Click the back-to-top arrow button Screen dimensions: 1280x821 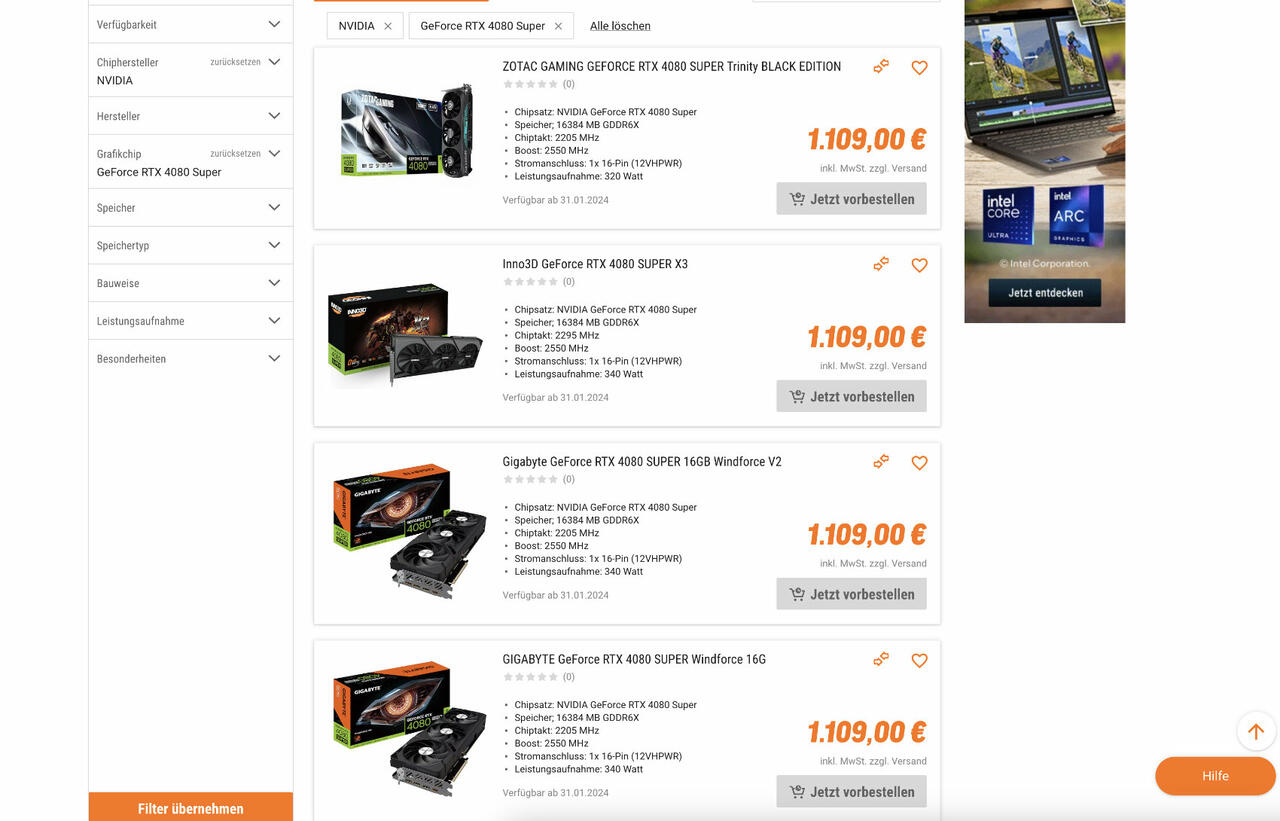1256,731
